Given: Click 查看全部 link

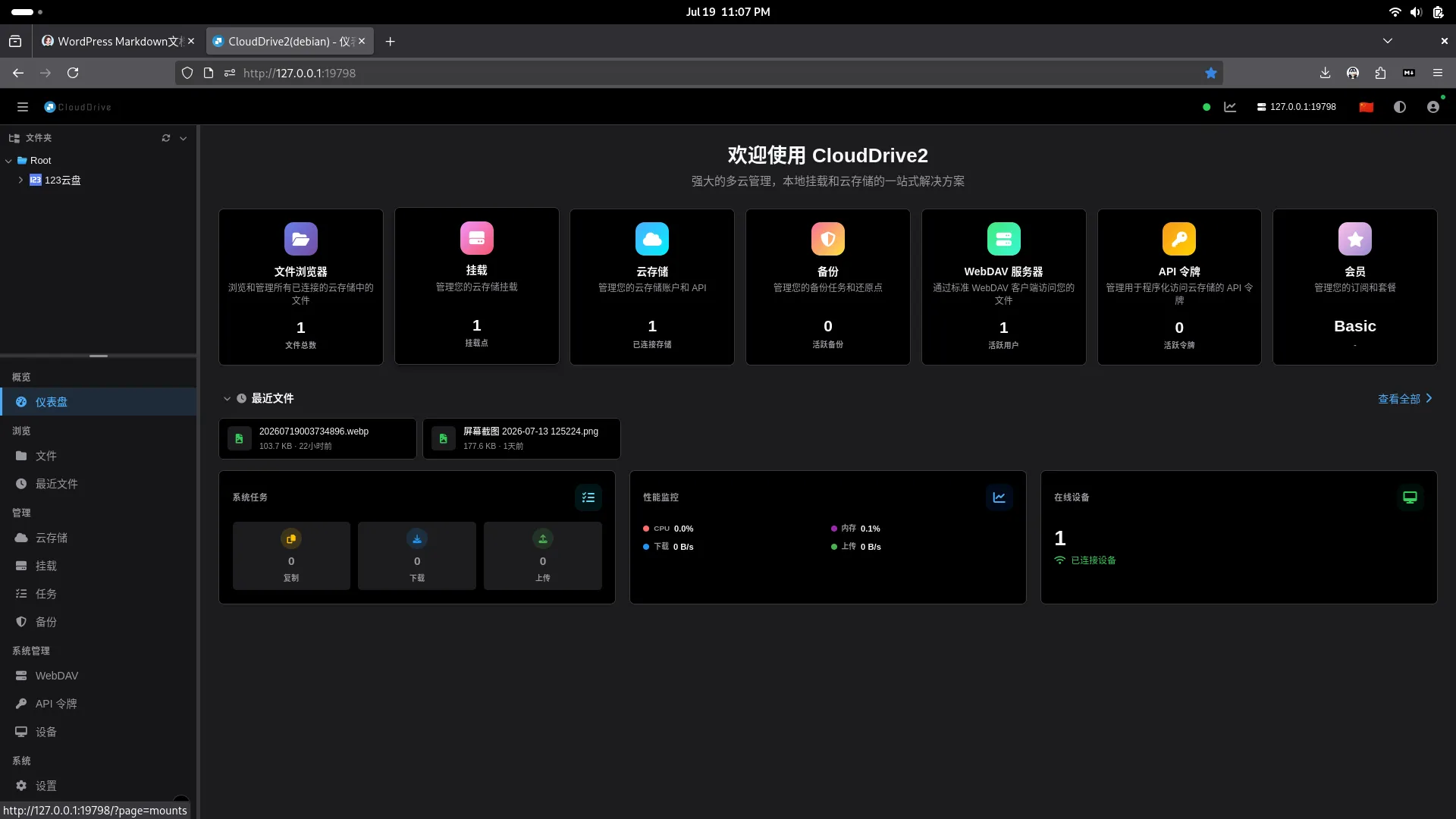Looking at the screenshot, I should coord(1405,399).
